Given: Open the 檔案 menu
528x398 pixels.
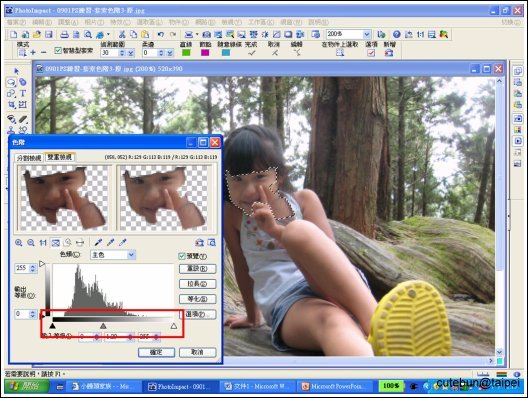Looking at the screenshot, I should 16,23.
